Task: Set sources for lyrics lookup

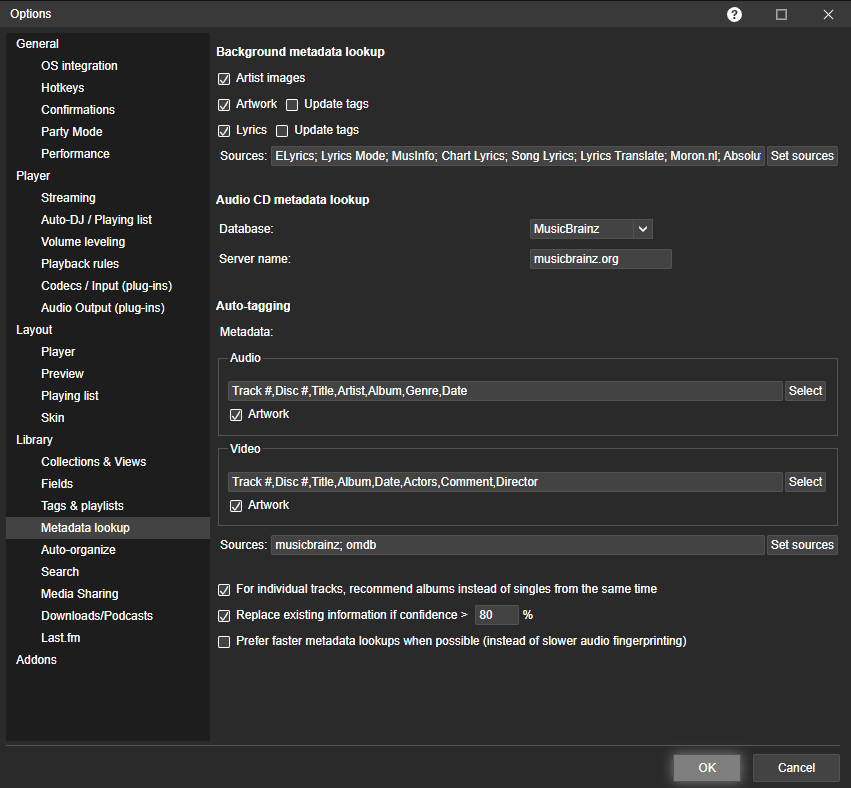Action: (x=802, y=156)
